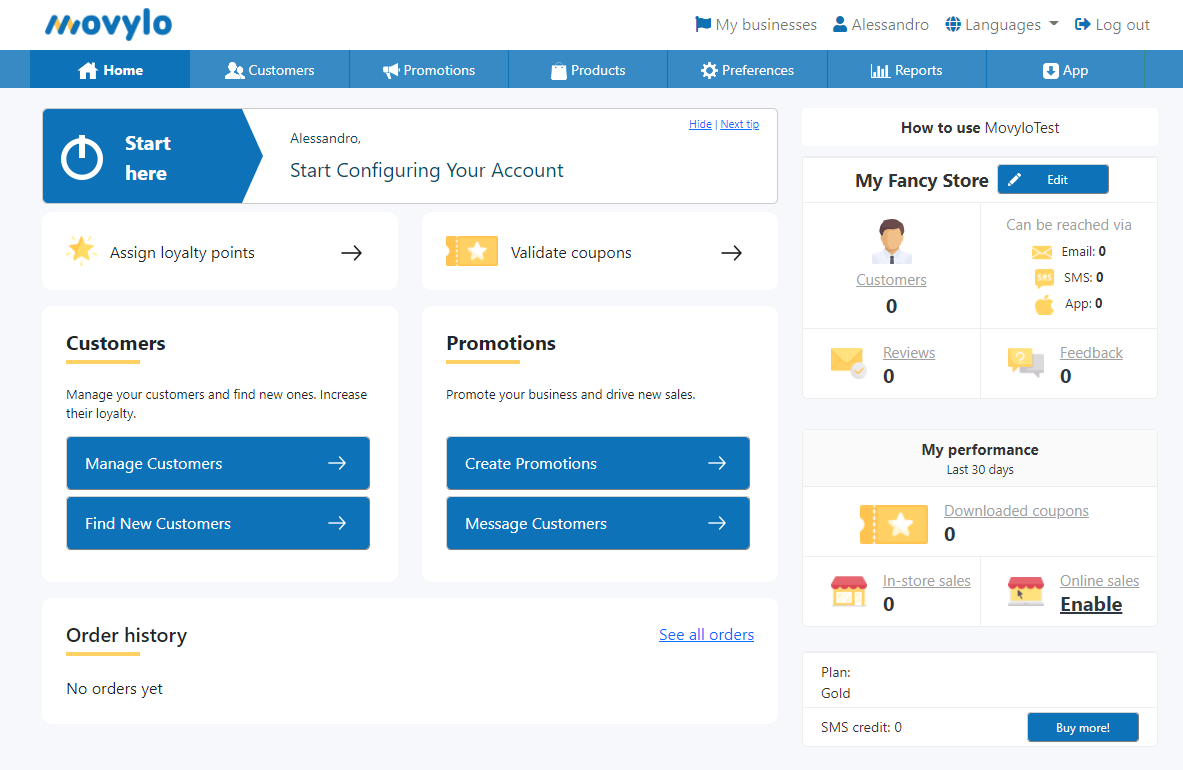Click the Alessandro user profile icon
The image size is (1183, 770).
point(840,24)
